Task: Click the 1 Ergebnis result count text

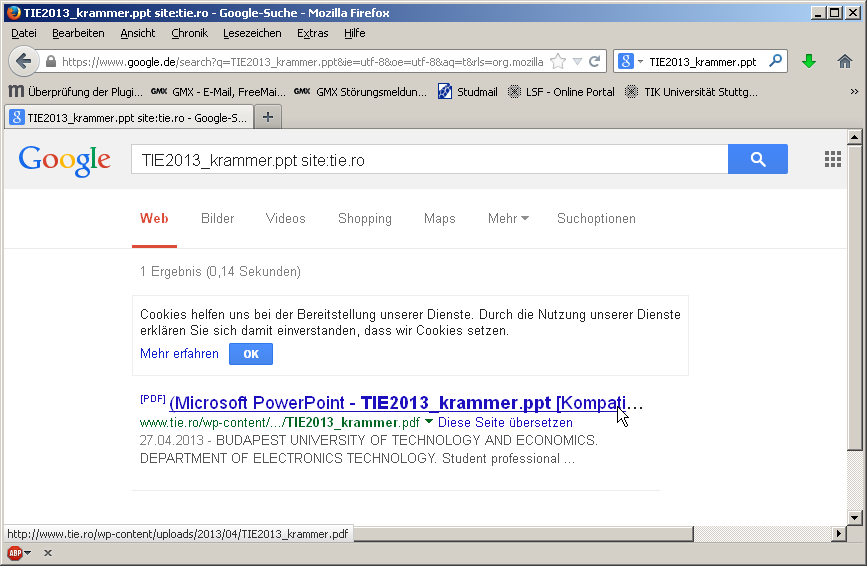Action: [220, 271]
